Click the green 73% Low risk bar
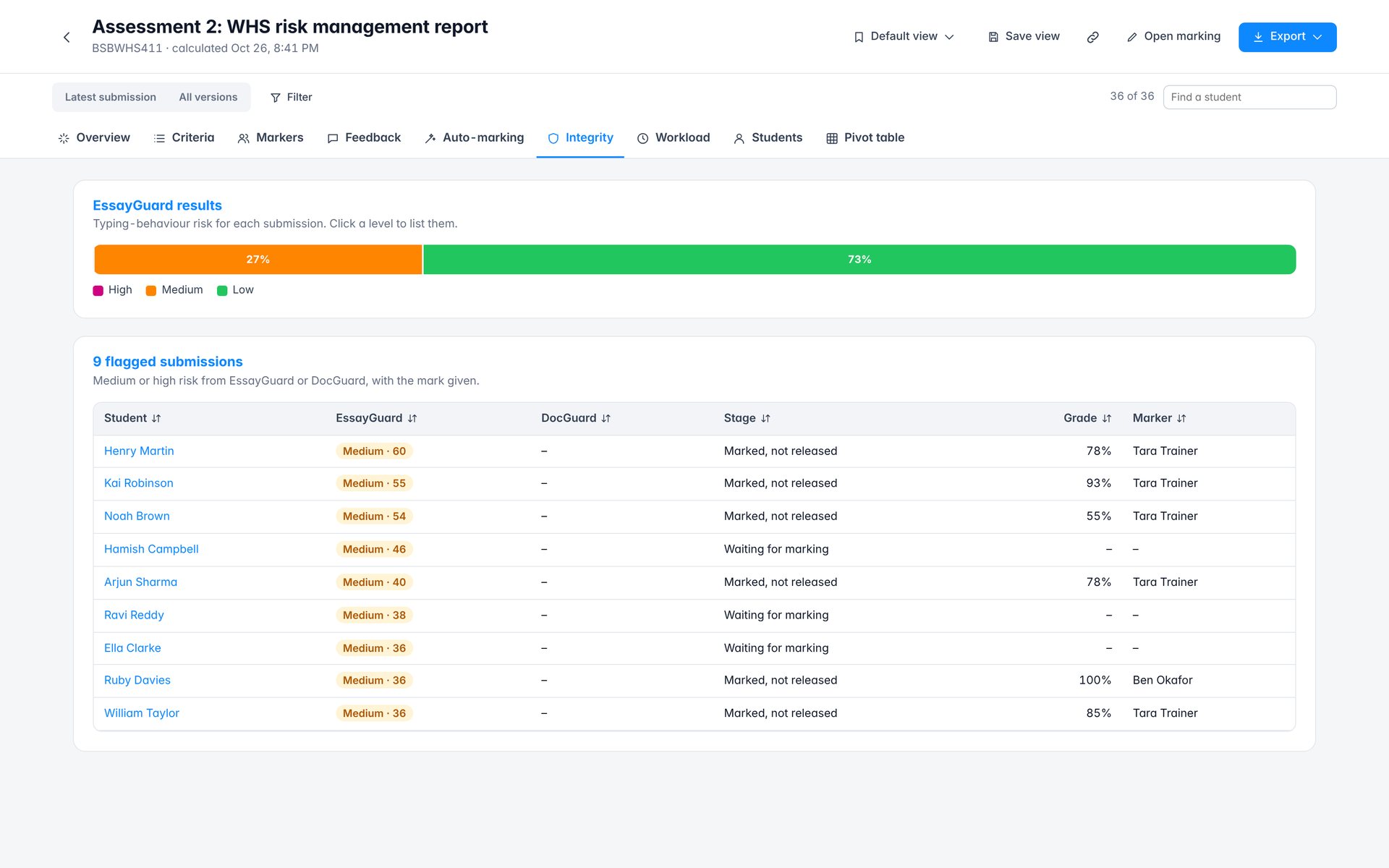Viewport: 1389px width, 868px height. [x=859, y=260]
